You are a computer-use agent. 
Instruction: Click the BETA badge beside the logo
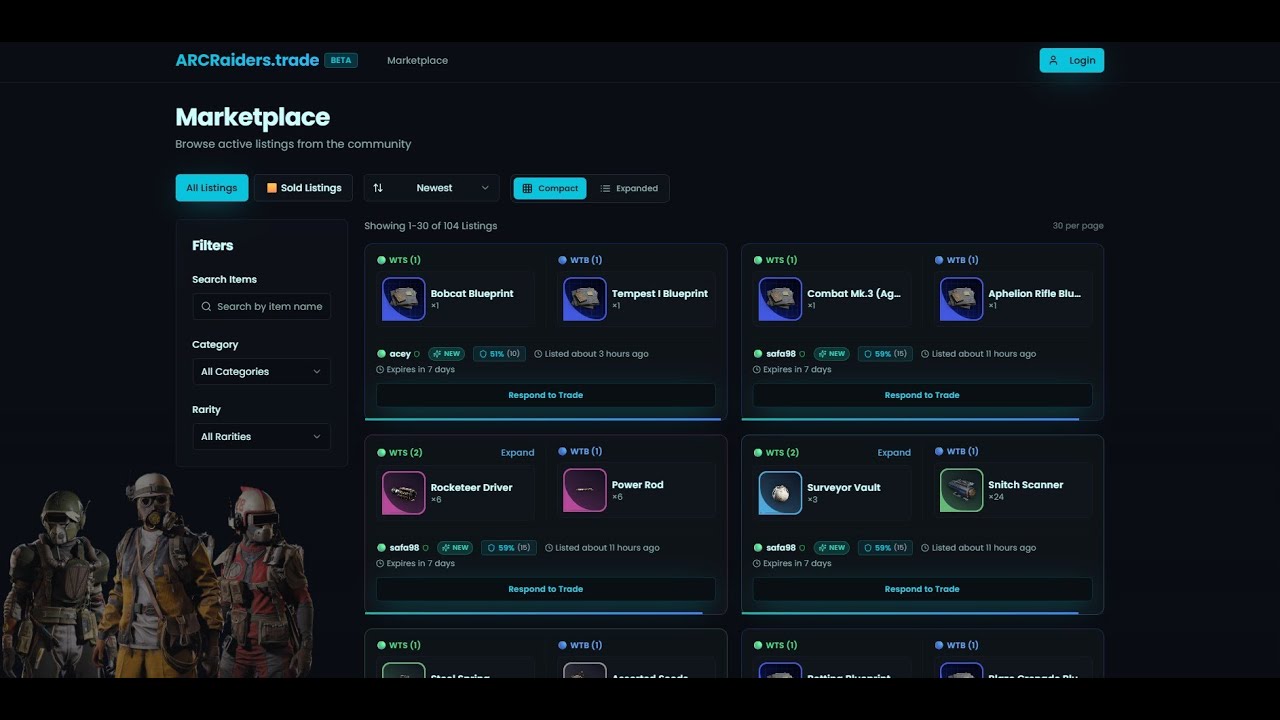click(x=341, y=60)
